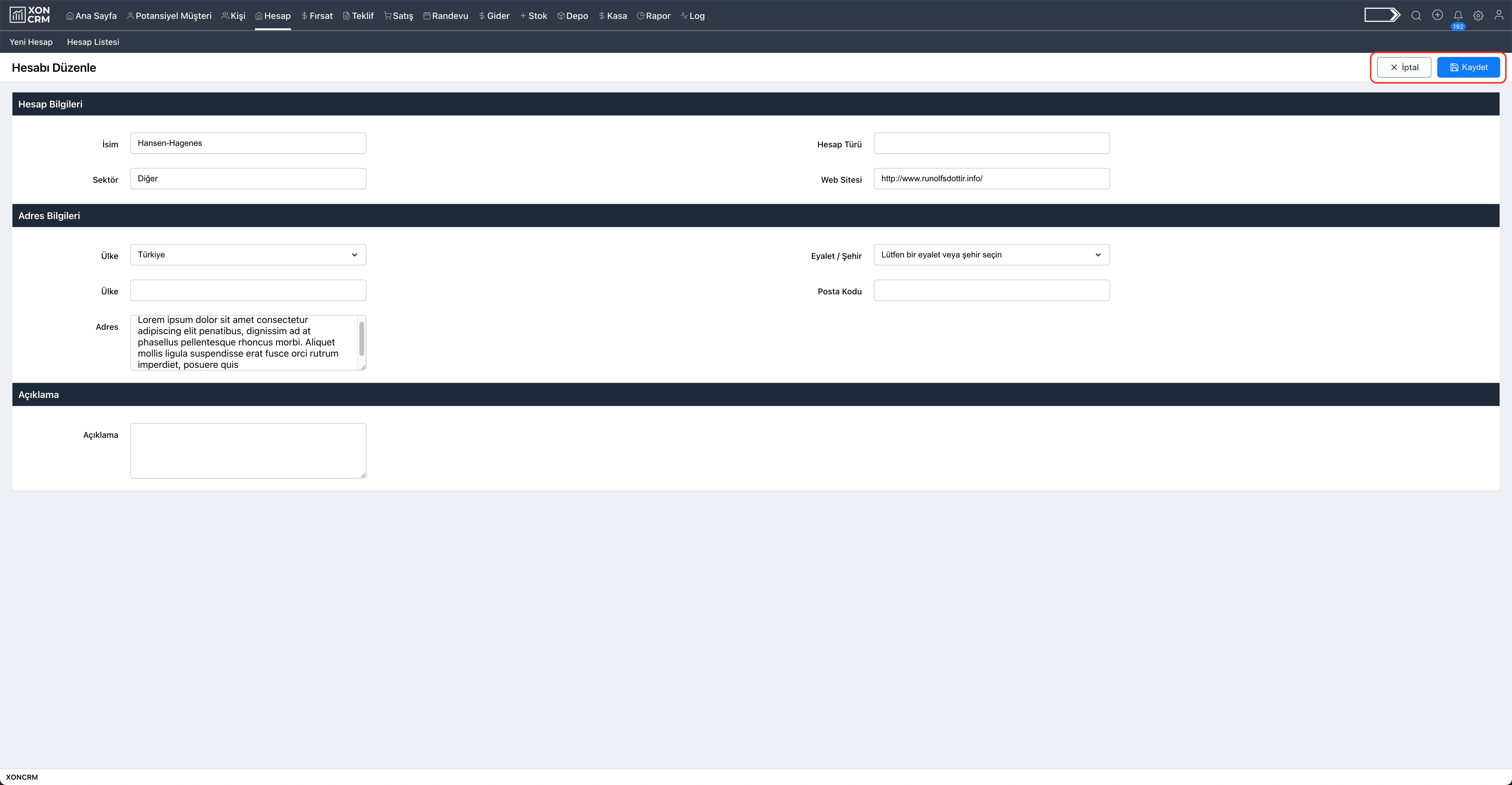Open the search magnifier icon

tap(1416, 16)
